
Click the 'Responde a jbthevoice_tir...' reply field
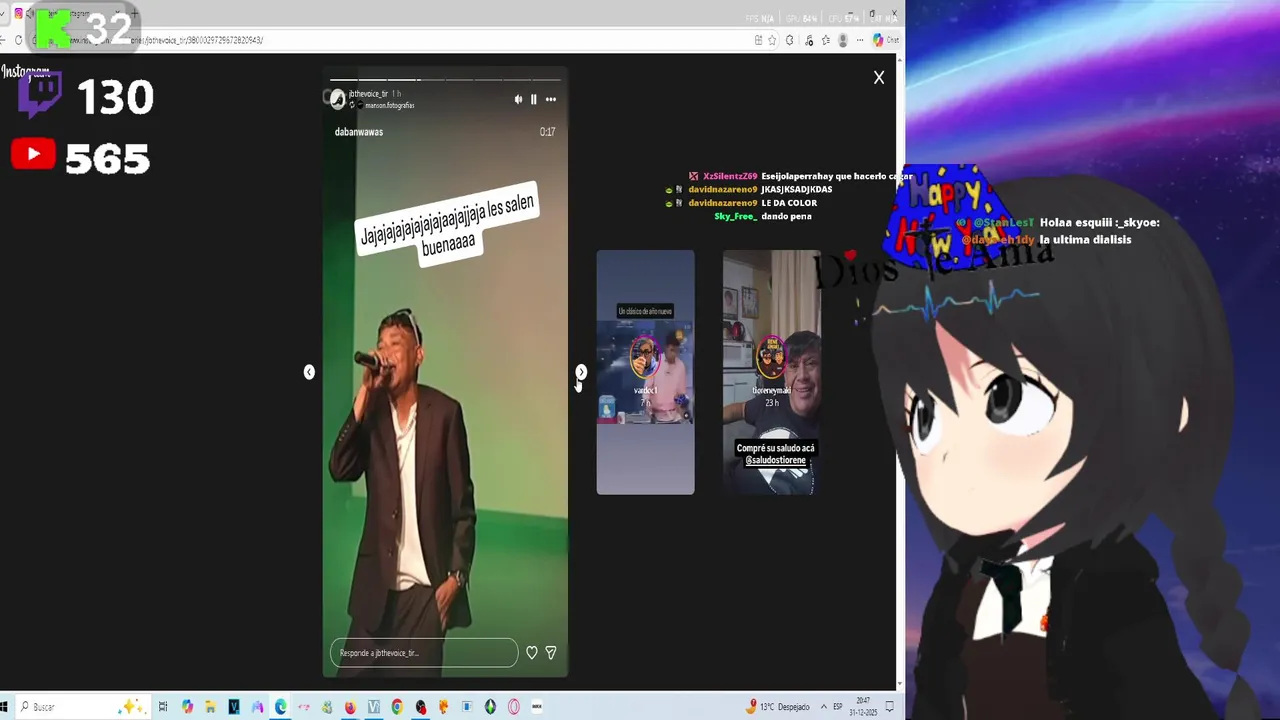[424, 653]
